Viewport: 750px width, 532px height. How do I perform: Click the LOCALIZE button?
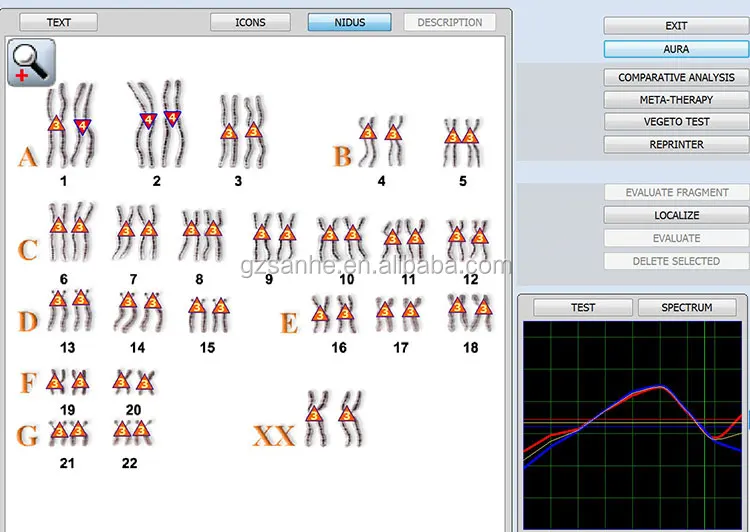(676, 215)
